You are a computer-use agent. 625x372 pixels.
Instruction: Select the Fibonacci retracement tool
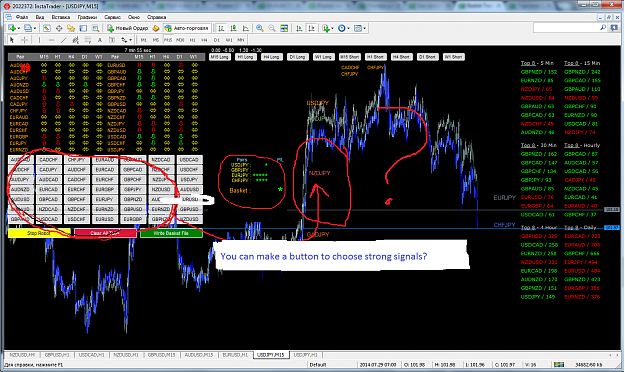(x=88, y=40)
